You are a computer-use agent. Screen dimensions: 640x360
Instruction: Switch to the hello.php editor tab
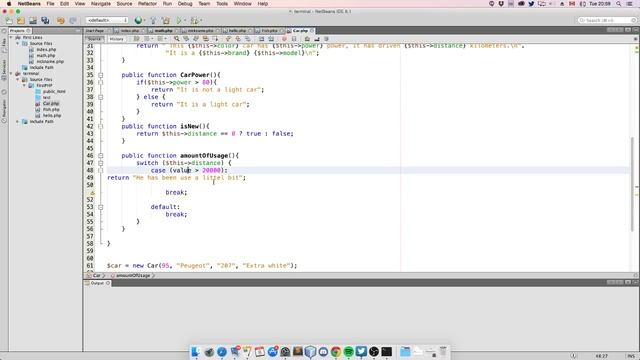tap(237, 31)
